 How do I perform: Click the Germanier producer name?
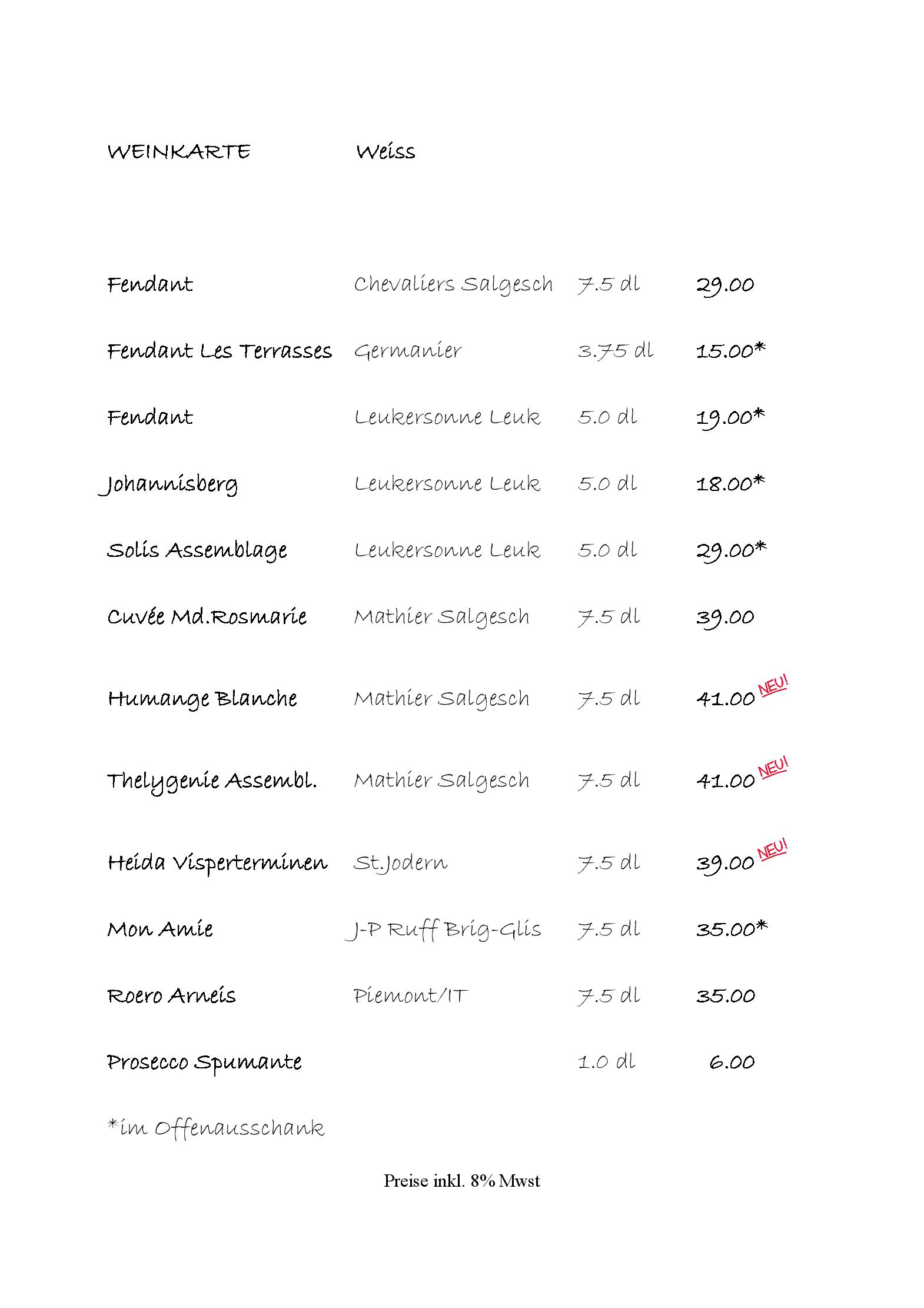click(407, 351)
